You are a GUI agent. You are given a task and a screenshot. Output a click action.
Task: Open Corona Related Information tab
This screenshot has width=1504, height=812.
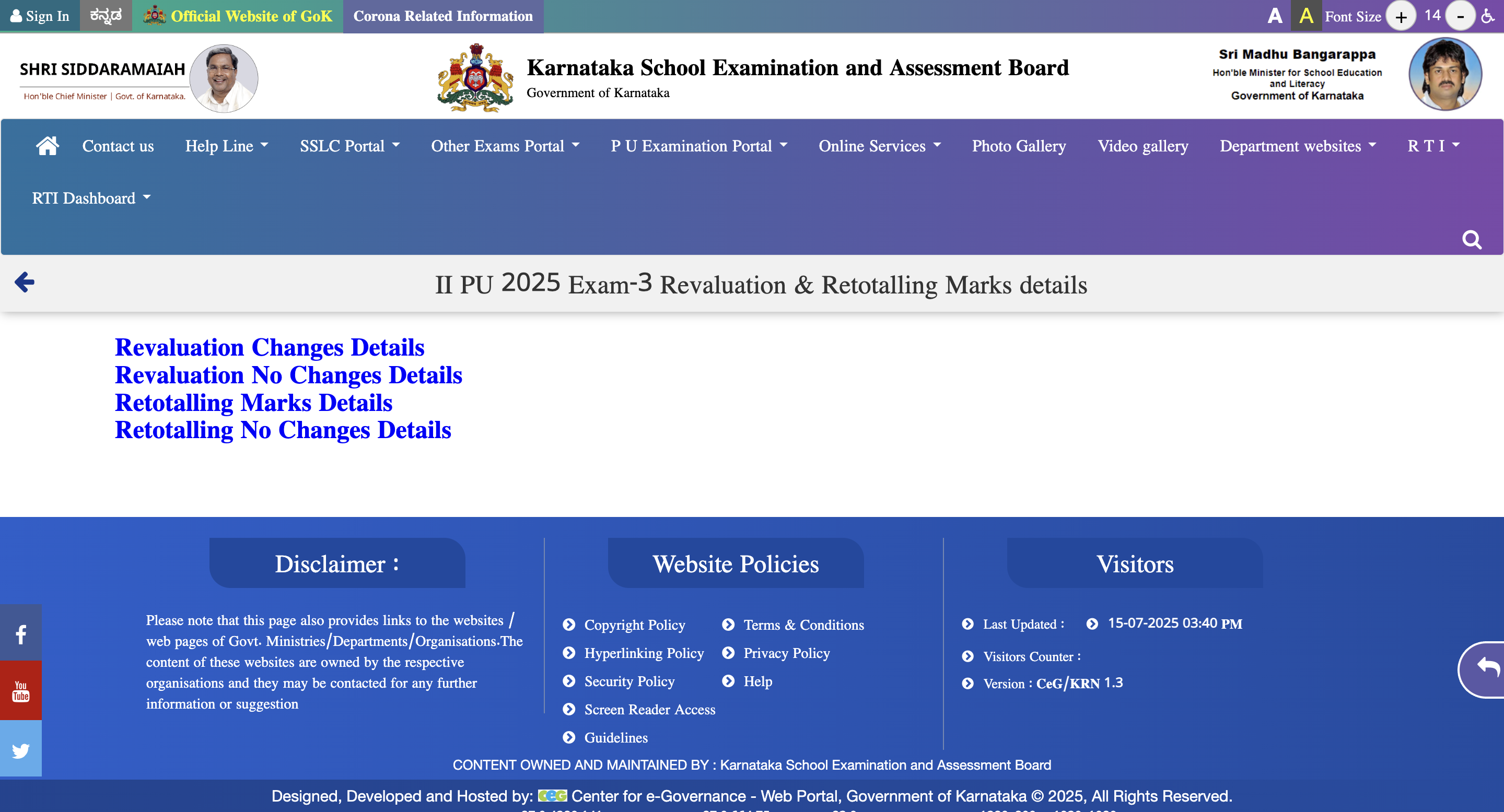tap(443, 16)
